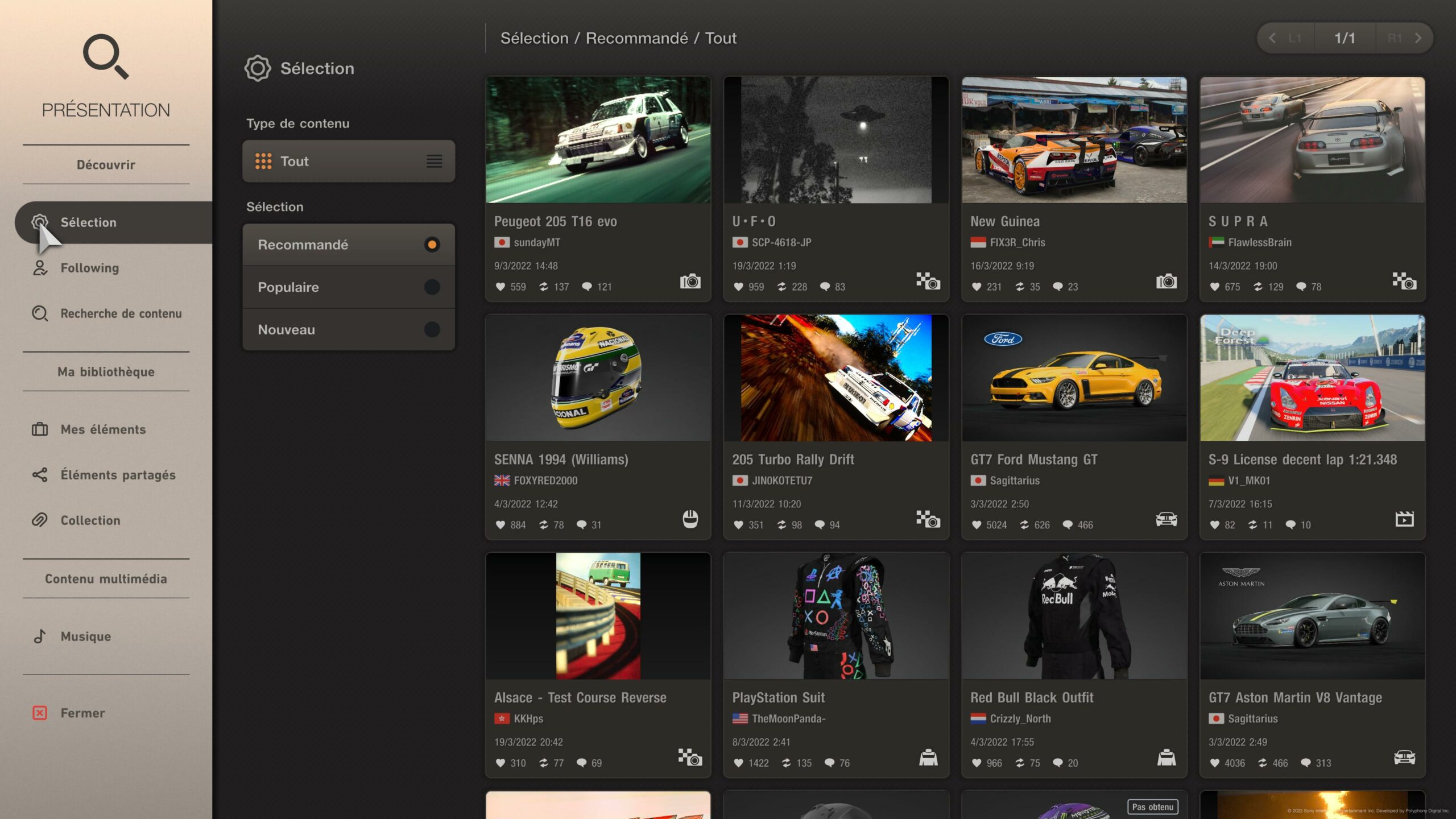Image resolution: width=1456 pixels, height=819 pixels.
Task: Open the SENNA 1994 helmet thumbnail
Action: [598, 378]
